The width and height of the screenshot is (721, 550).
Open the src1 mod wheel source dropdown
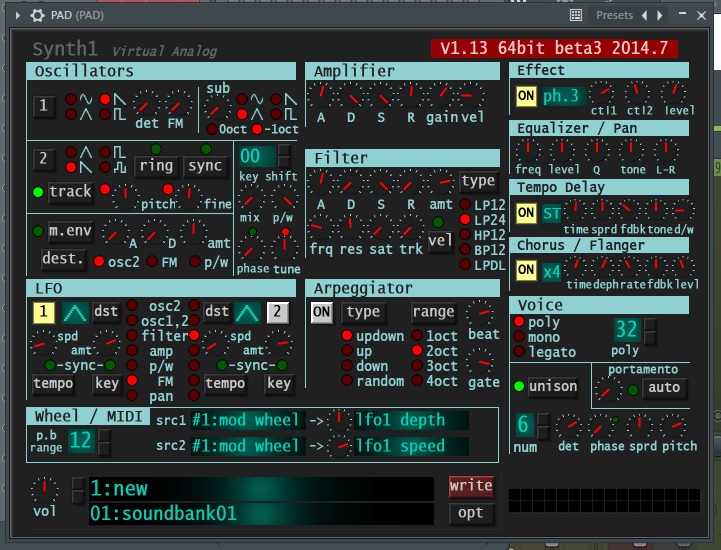[248, 420]
